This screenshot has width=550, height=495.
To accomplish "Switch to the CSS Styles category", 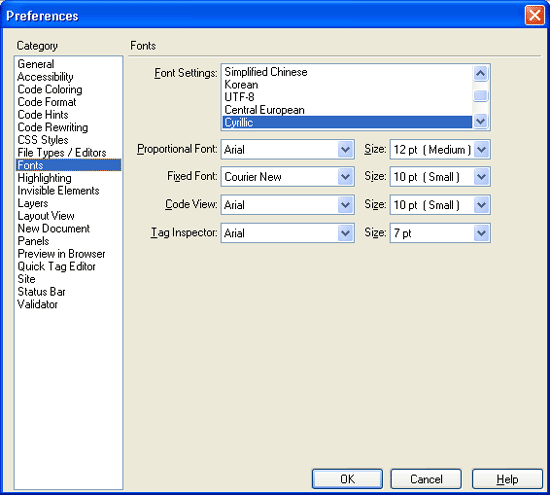I will (x=43, y=140).
